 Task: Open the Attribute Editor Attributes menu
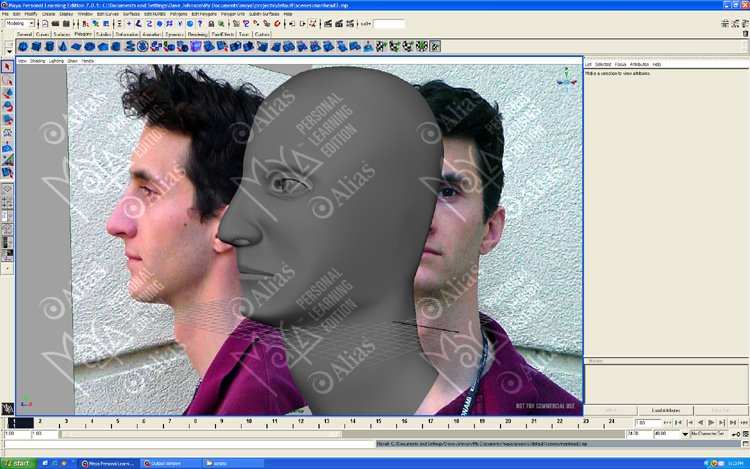click(639, 65)
